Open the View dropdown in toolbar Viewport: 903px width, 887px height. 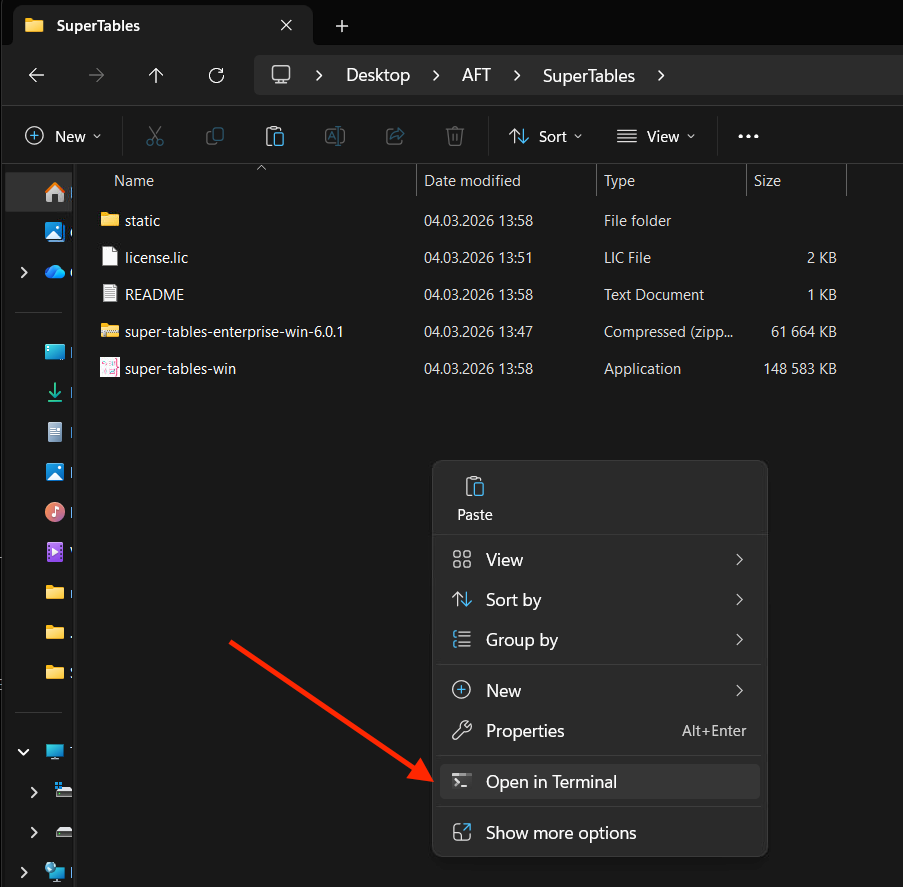click(656, 136)
